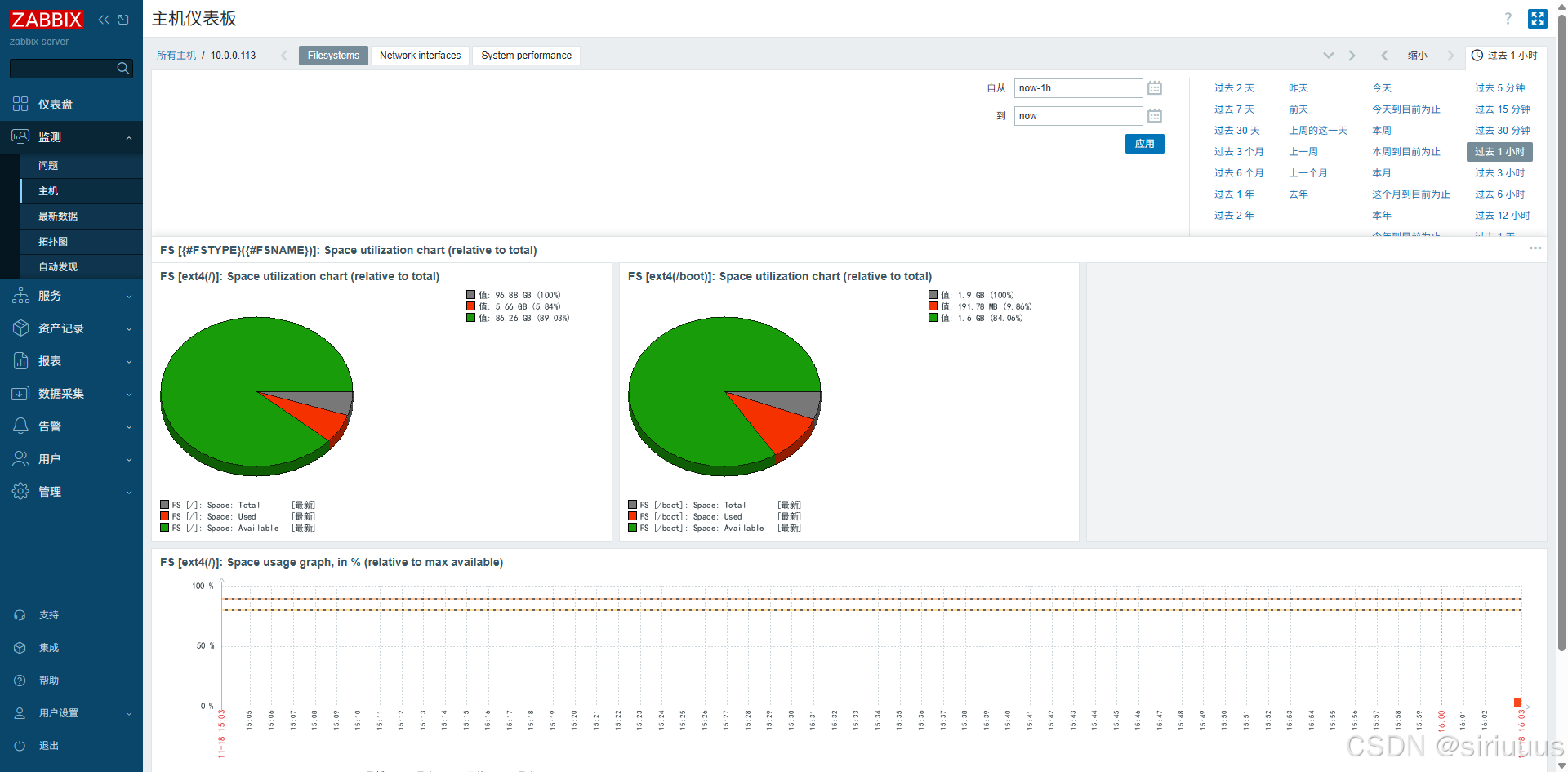Open the widget three-dots menu
1568x772 pixels.
(x=1535, y=248)
